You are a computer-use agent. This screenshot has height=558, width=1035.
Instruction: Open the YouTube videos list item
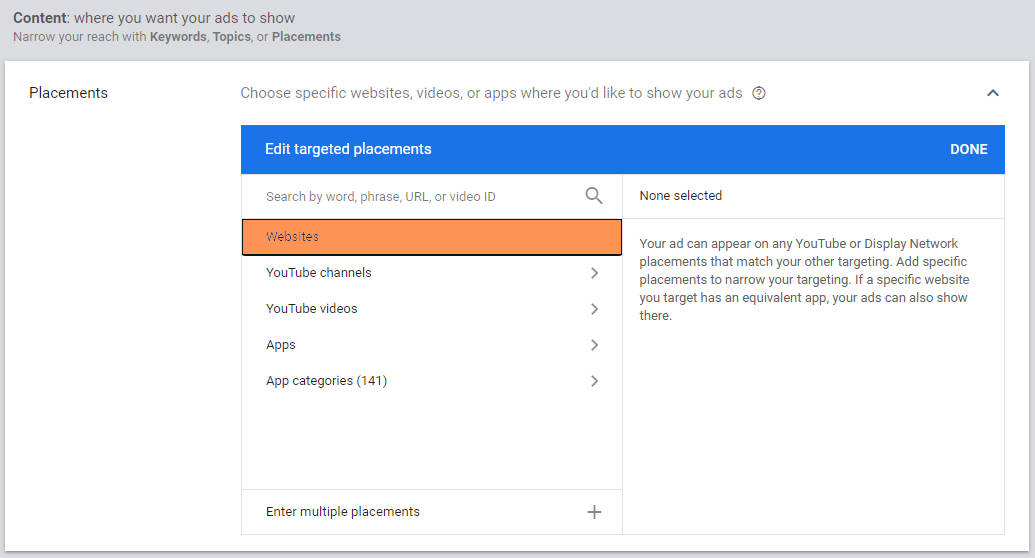point(432,309)
